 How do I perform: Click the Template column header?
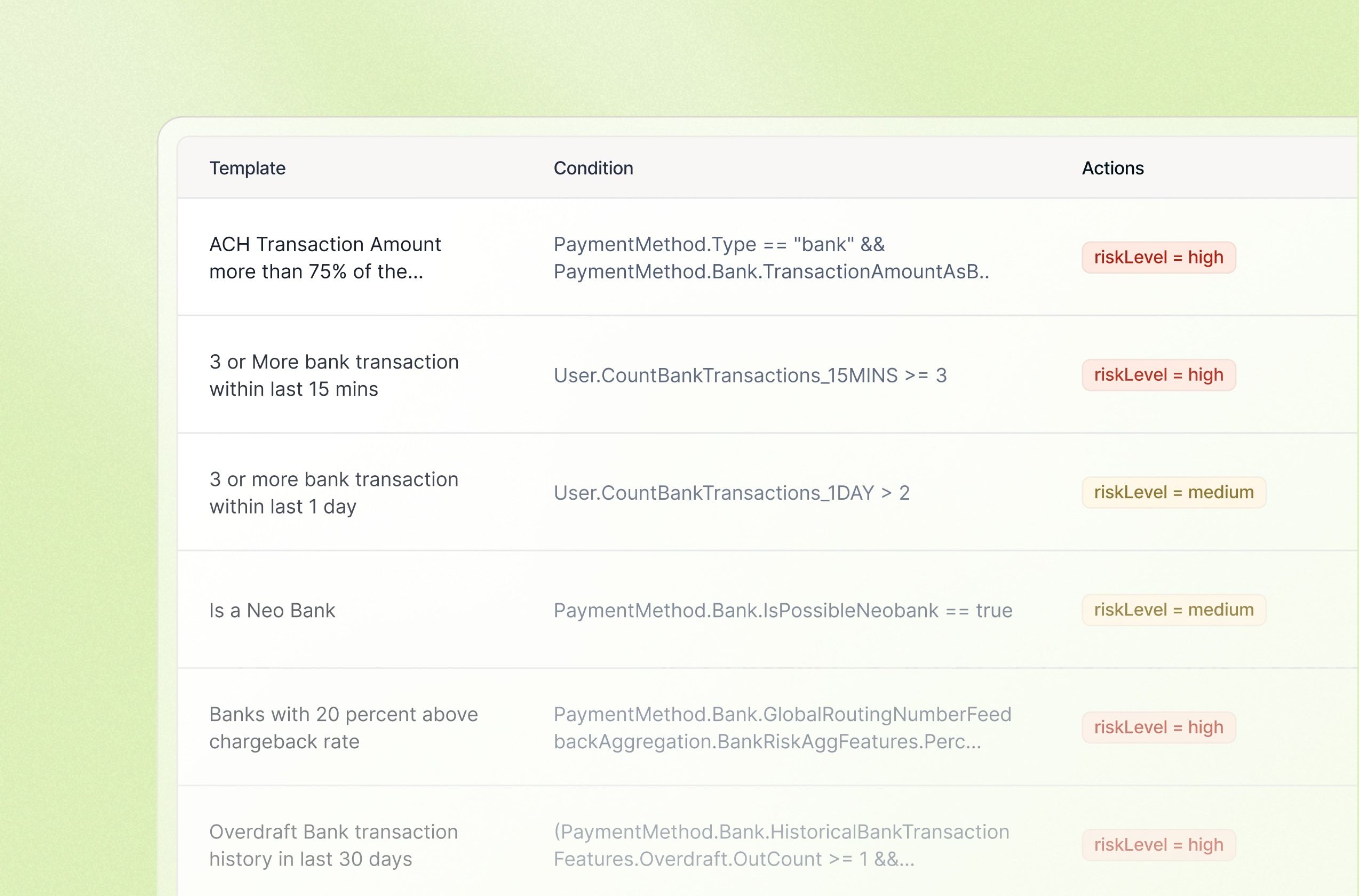pyautogui.click(x=247, y=168)
